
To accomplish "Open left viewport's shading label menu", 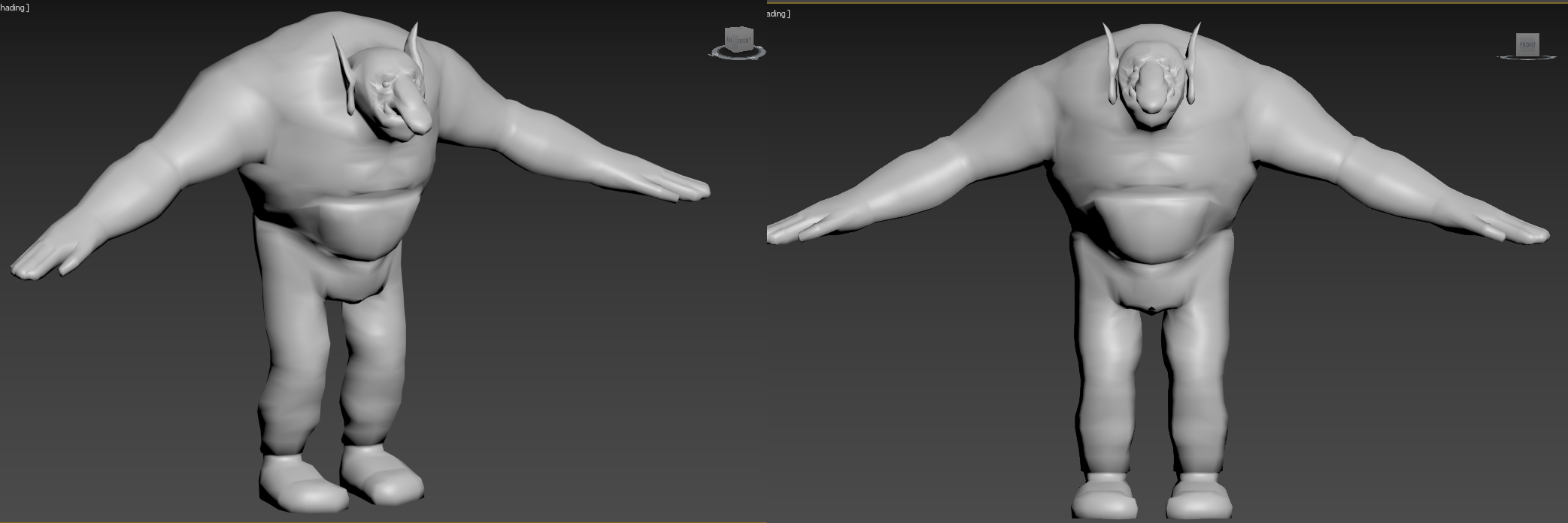I will click(13, 8).
